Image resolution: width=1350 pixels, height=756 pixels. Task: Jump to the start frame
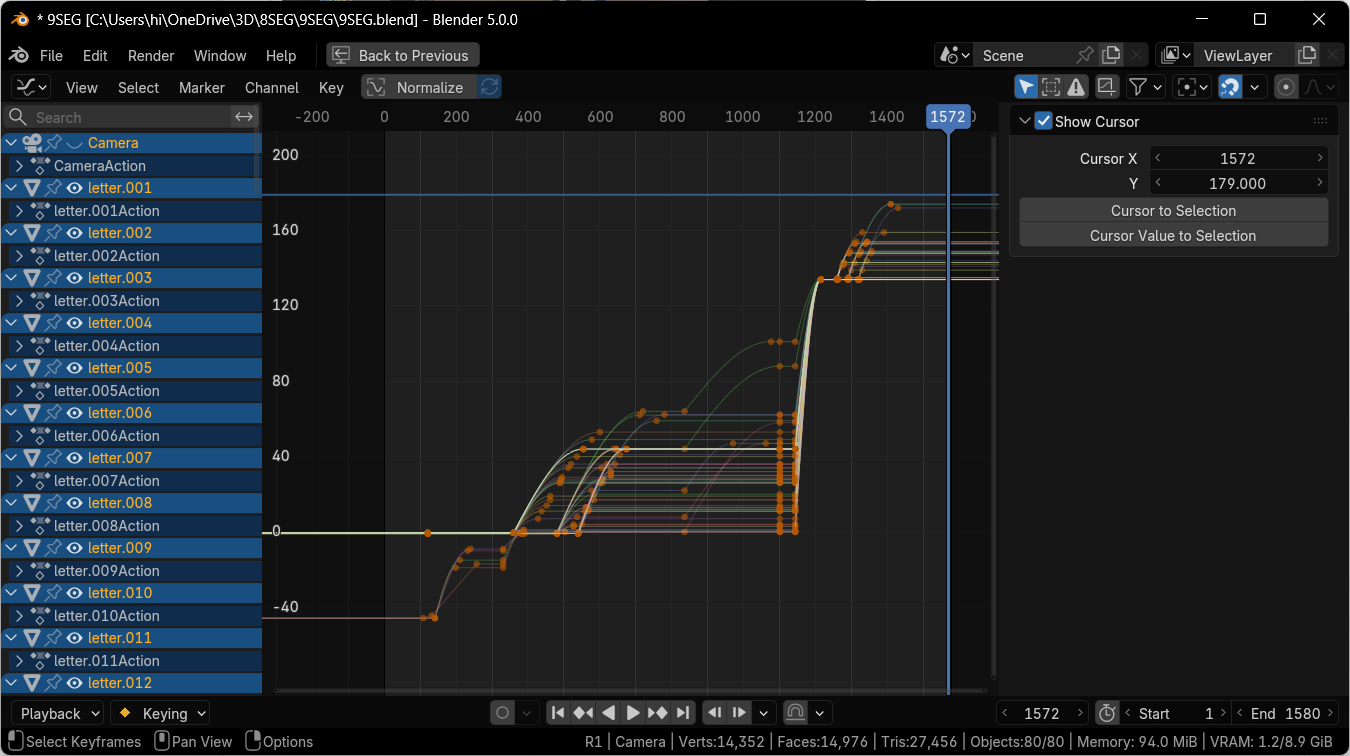pyautogui.click(x=558, y=713)
